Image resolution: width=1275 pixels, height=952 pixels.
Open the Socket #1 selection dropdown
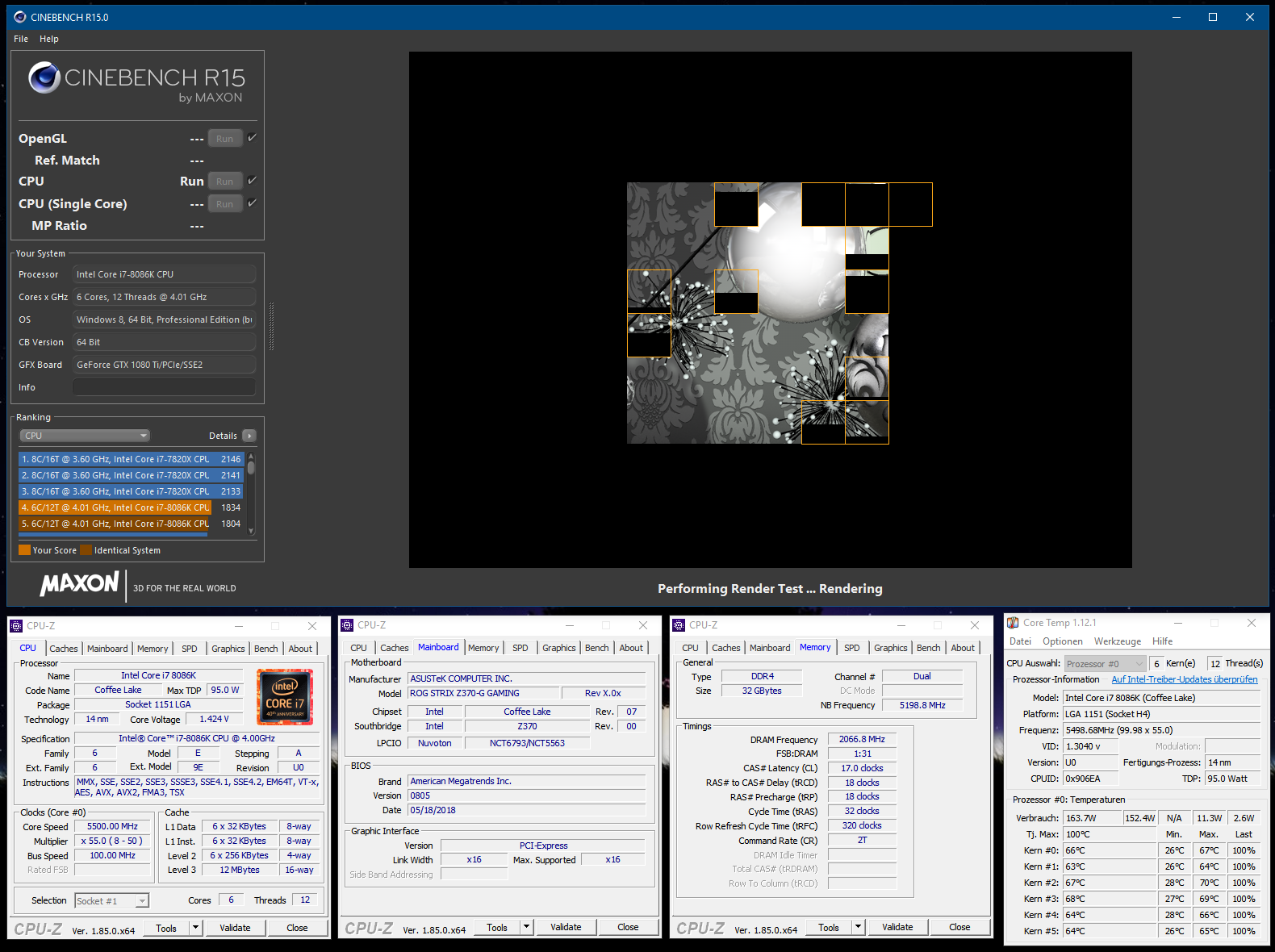coord(111,901)
